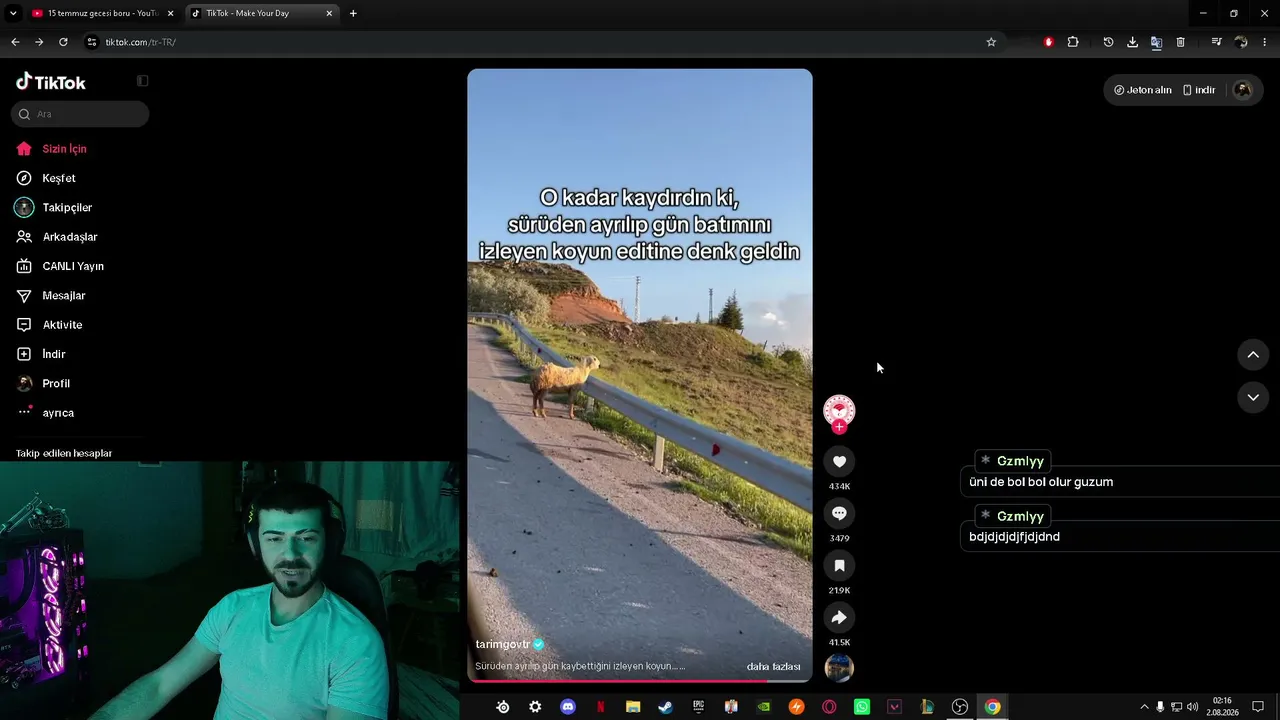Open WhatsApp from the taskbar

point(862,707)
